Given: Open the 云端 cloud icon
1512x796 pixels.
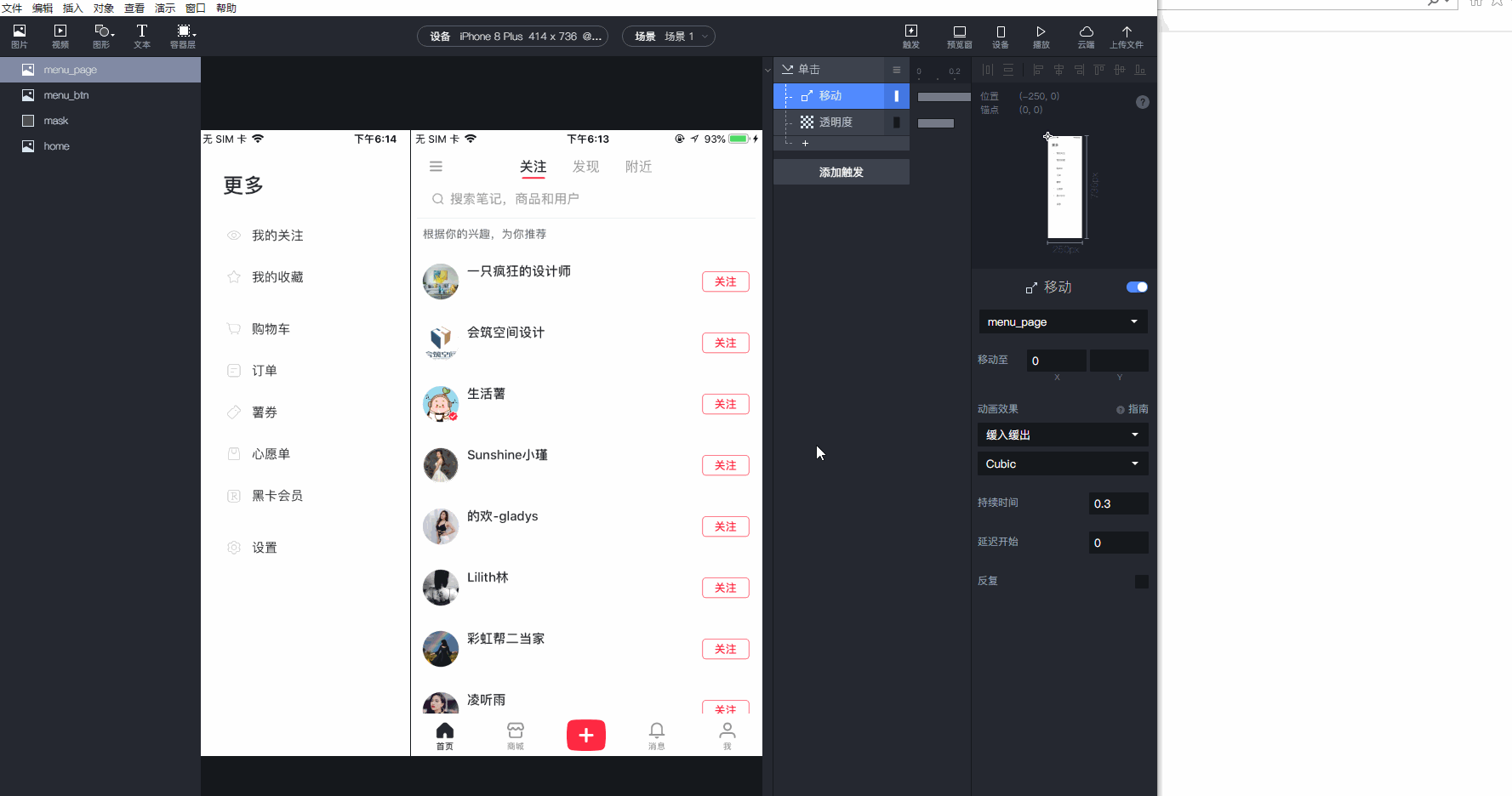Looking at the screenshot, I should click(1087, 36).
